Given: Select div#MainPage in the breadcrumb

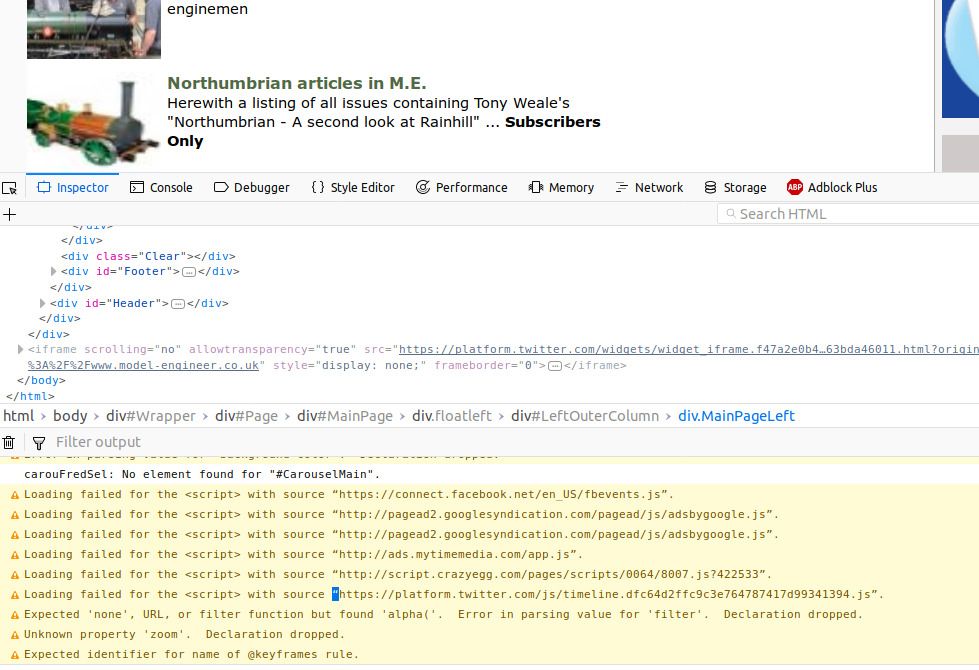Looking at the screenshot, I should click(x=345, y=416).
